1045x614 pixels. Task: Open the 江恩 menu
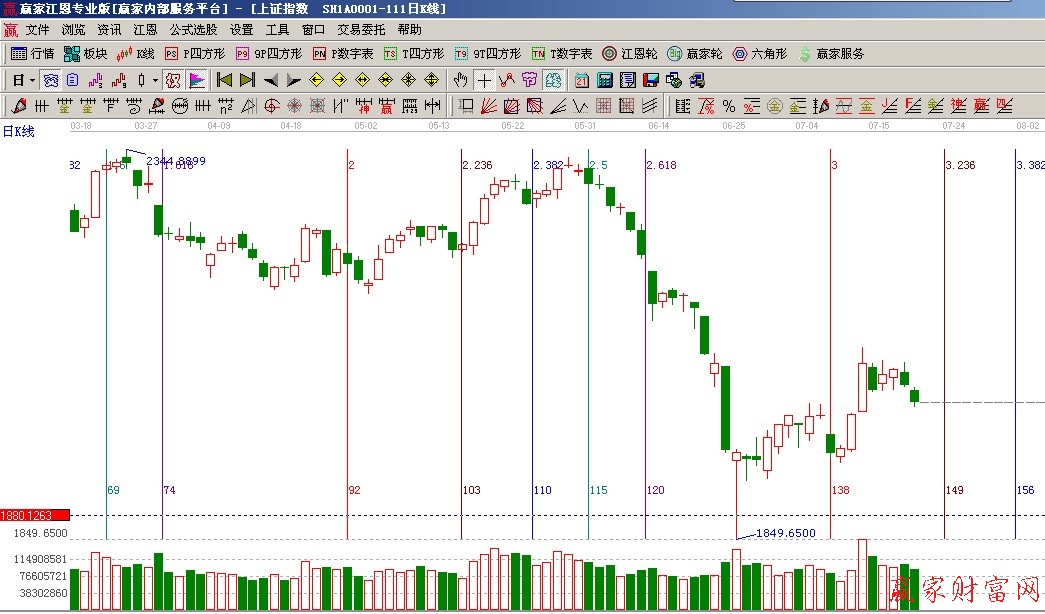coord(145,30)
